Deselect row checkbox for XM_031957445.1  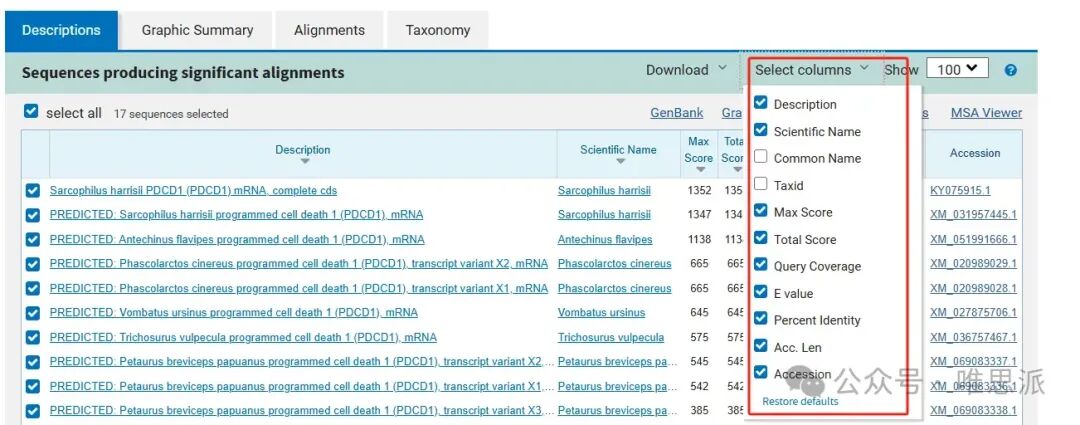pos(32,216)
